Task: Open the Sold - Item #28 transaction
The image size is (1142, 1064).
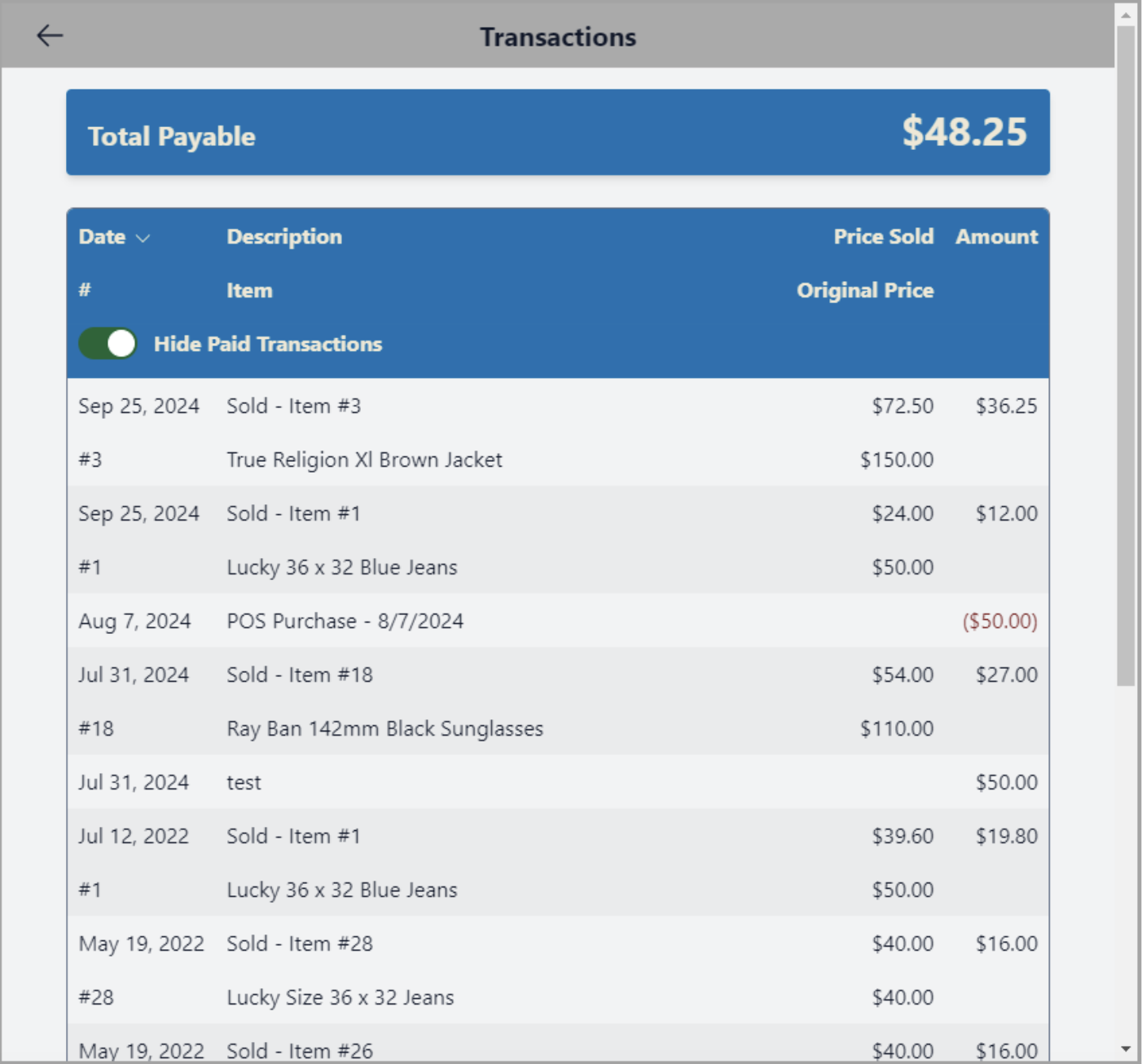Action: click(x=300, y=943)
